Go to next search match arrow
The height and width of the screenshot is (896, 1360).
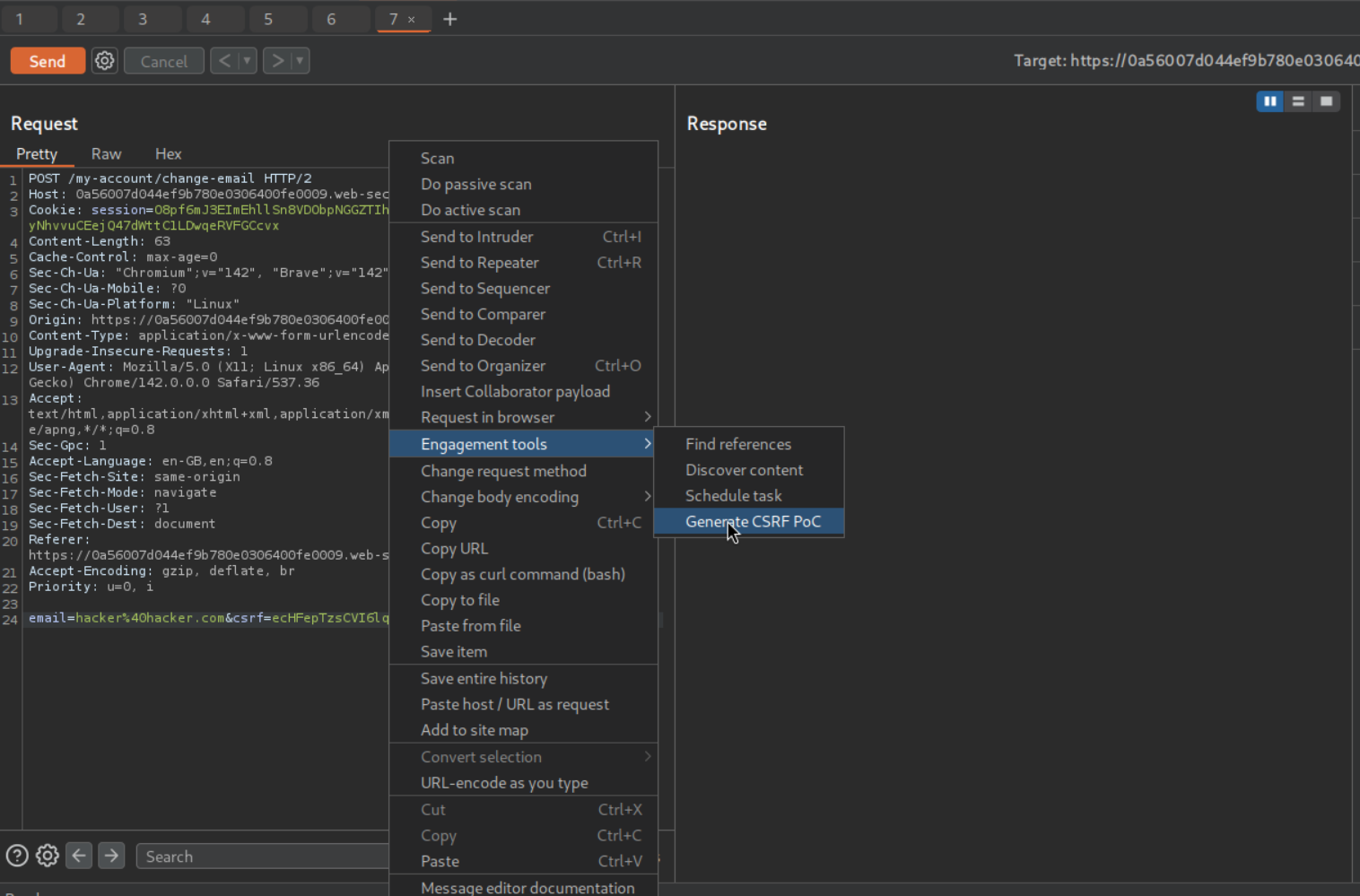[111, 857]
